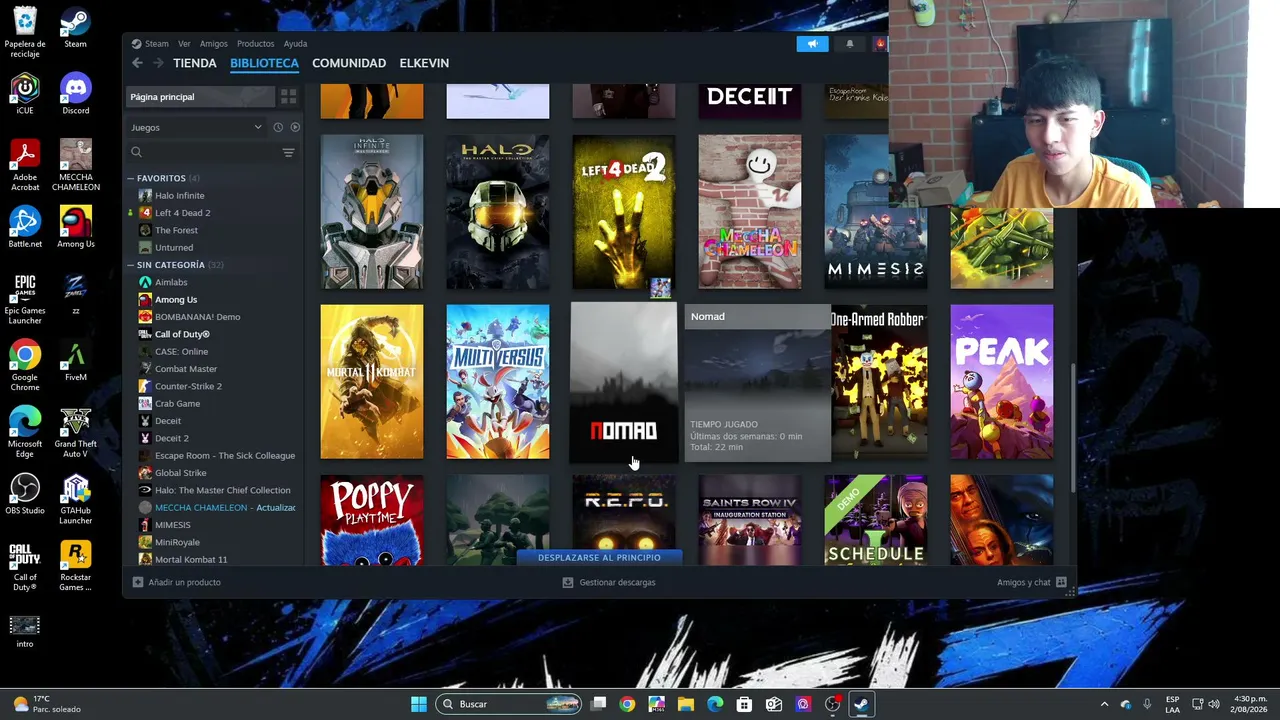
Task: Go to the TIENDA tab
Action: (x=195, y=63)
